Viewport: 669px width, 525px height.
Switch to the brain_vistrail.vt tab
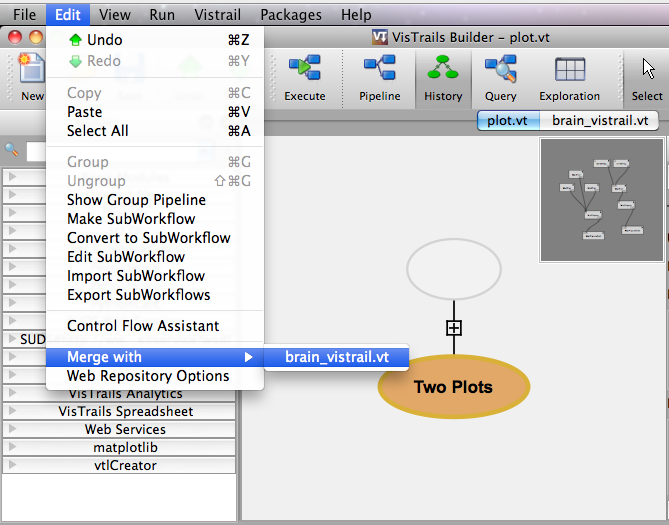599,120
